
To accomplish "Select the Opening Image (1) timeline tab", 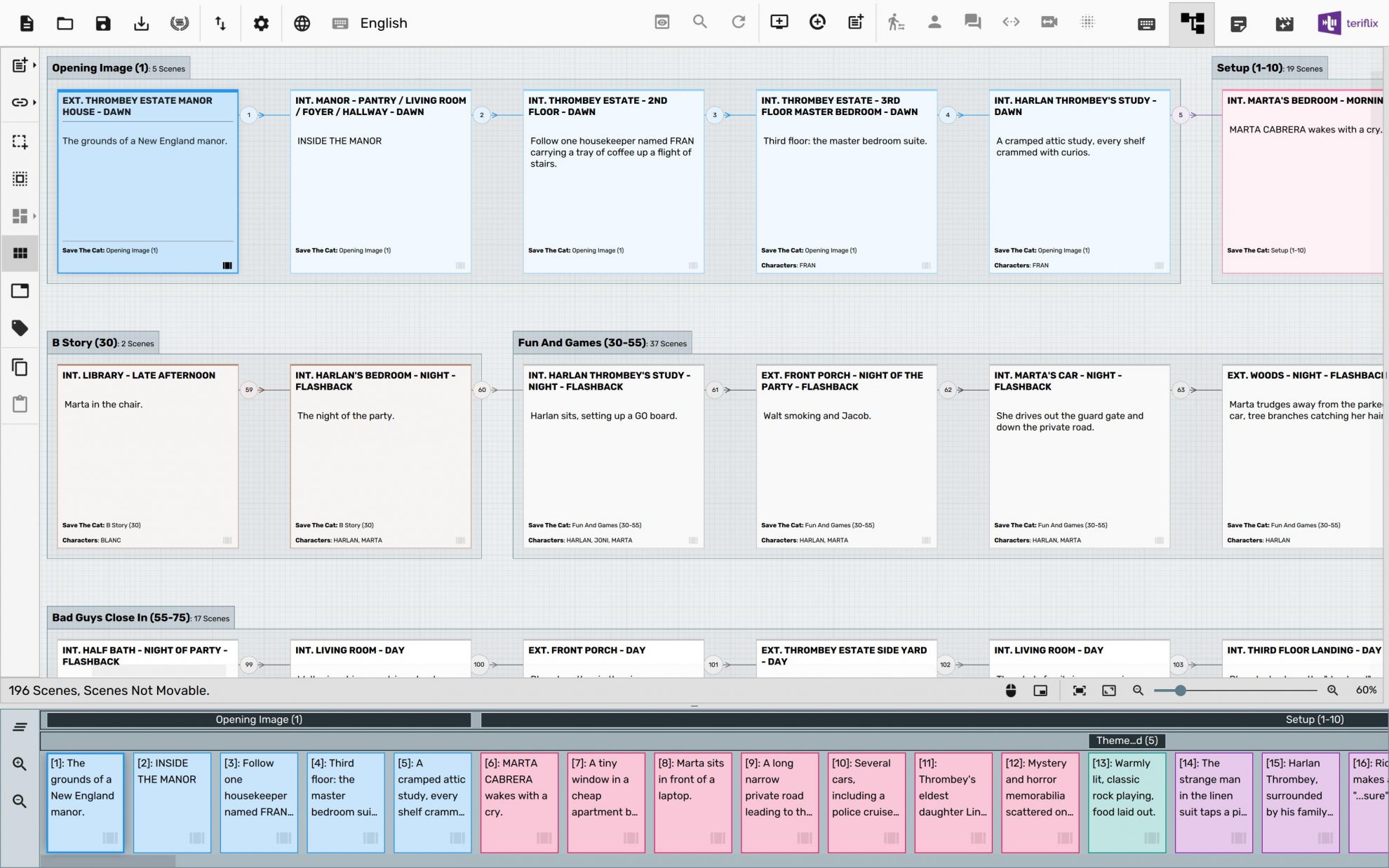I will tap(258, 719).
